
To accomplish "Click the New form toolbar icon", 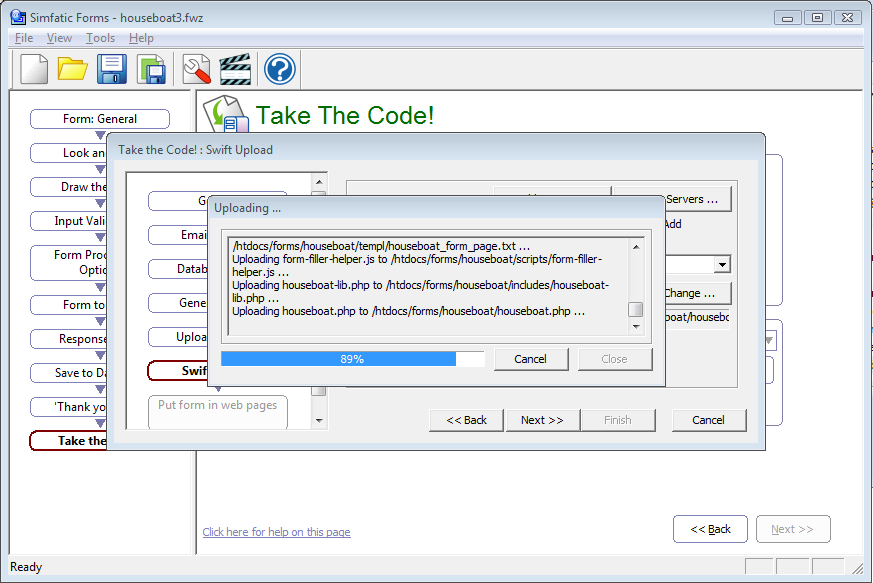I will (34, 70).
